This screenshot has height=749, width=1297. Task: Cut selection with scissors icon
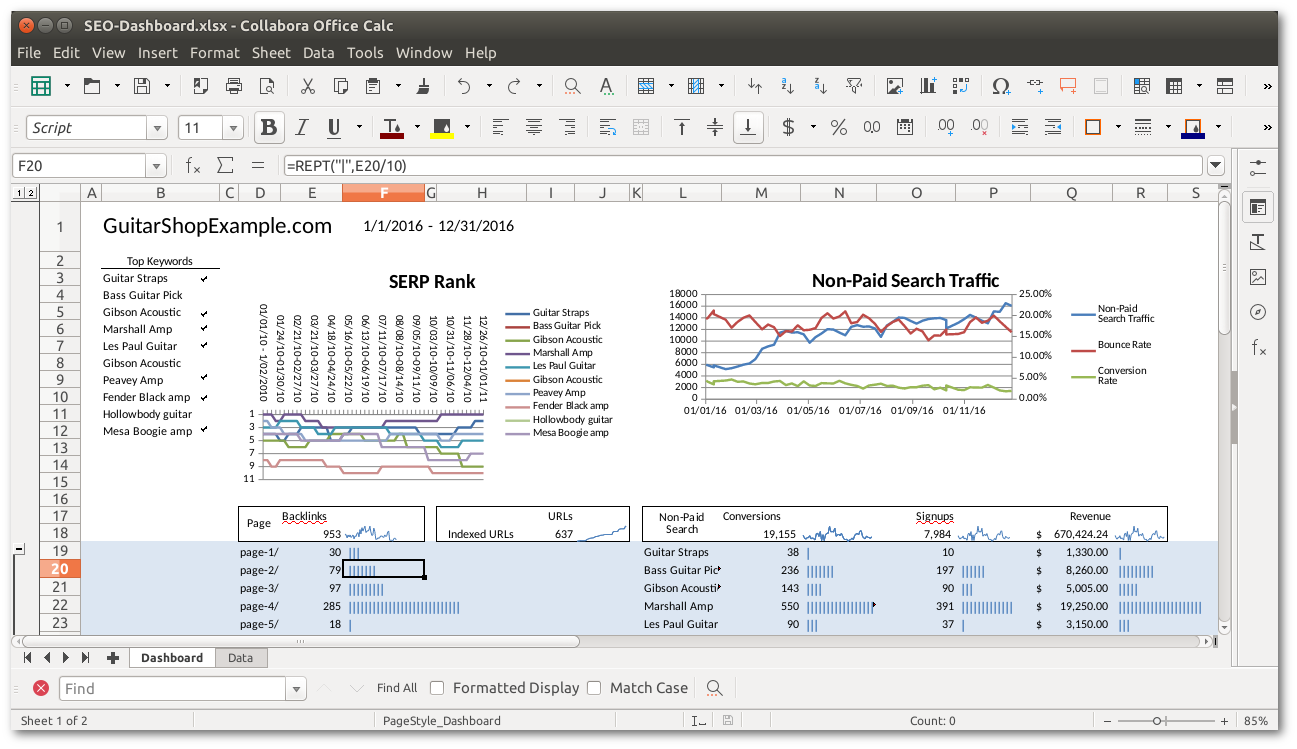tap(308, 86)
